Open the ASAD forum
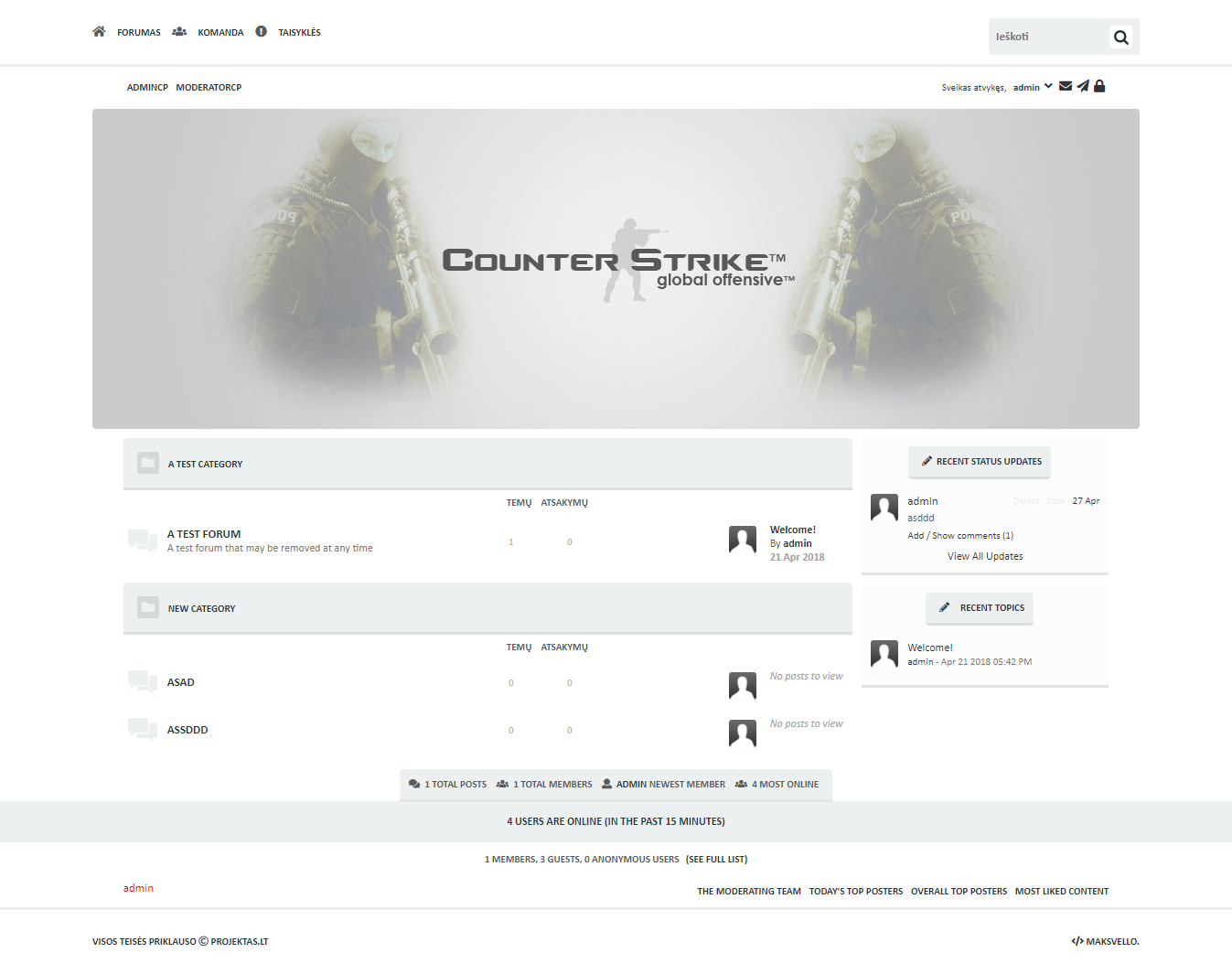The height and width of the screenshot is (974, 1232). coord(181,682)
